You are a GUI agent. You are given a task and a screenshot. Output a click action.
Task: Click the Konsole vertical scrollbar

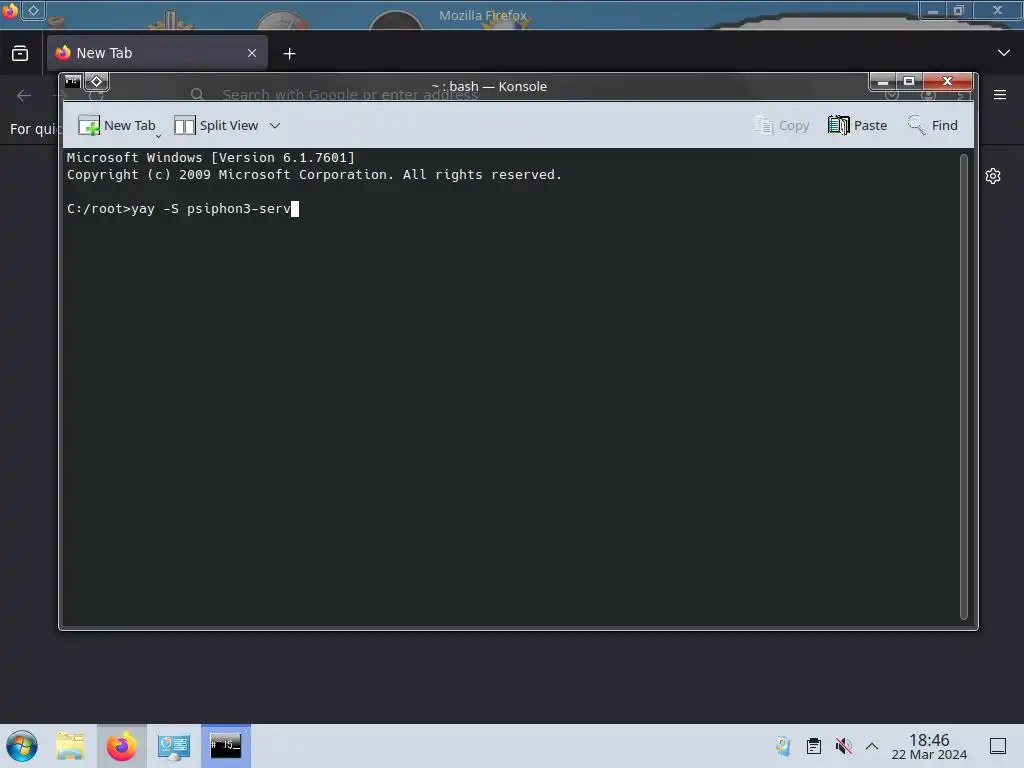click(963, 387)
